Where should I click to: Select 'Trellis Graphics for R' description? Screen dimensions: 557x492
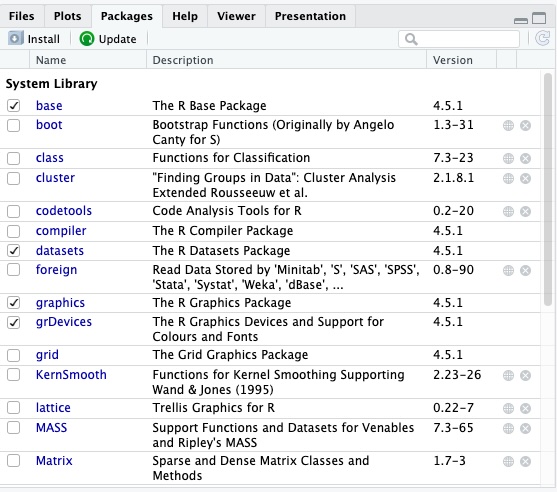point(213,408)
